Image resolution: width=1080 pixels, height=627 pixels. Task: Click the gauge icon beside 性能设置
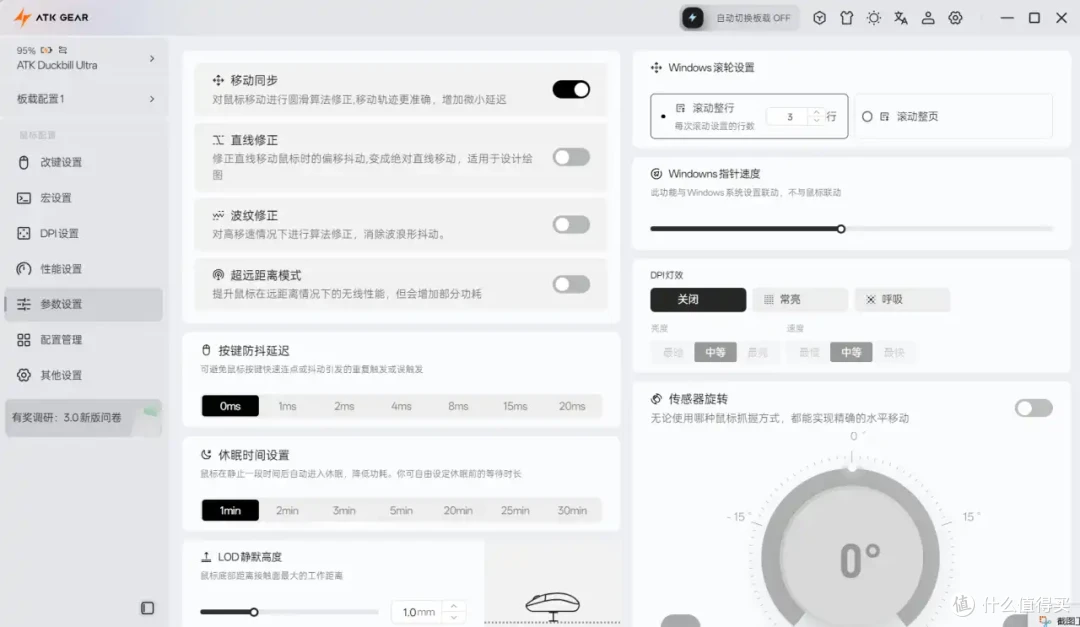pos(23,269)
